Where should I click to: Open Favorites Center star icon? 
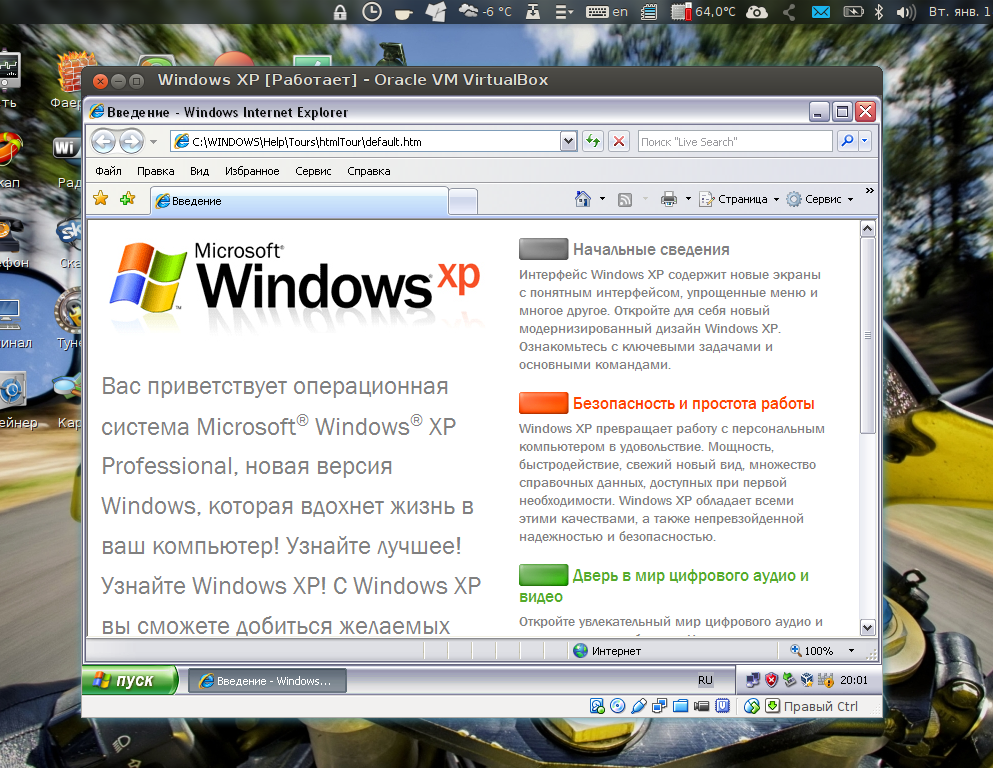pyautogui.click(x=100, y=199)
